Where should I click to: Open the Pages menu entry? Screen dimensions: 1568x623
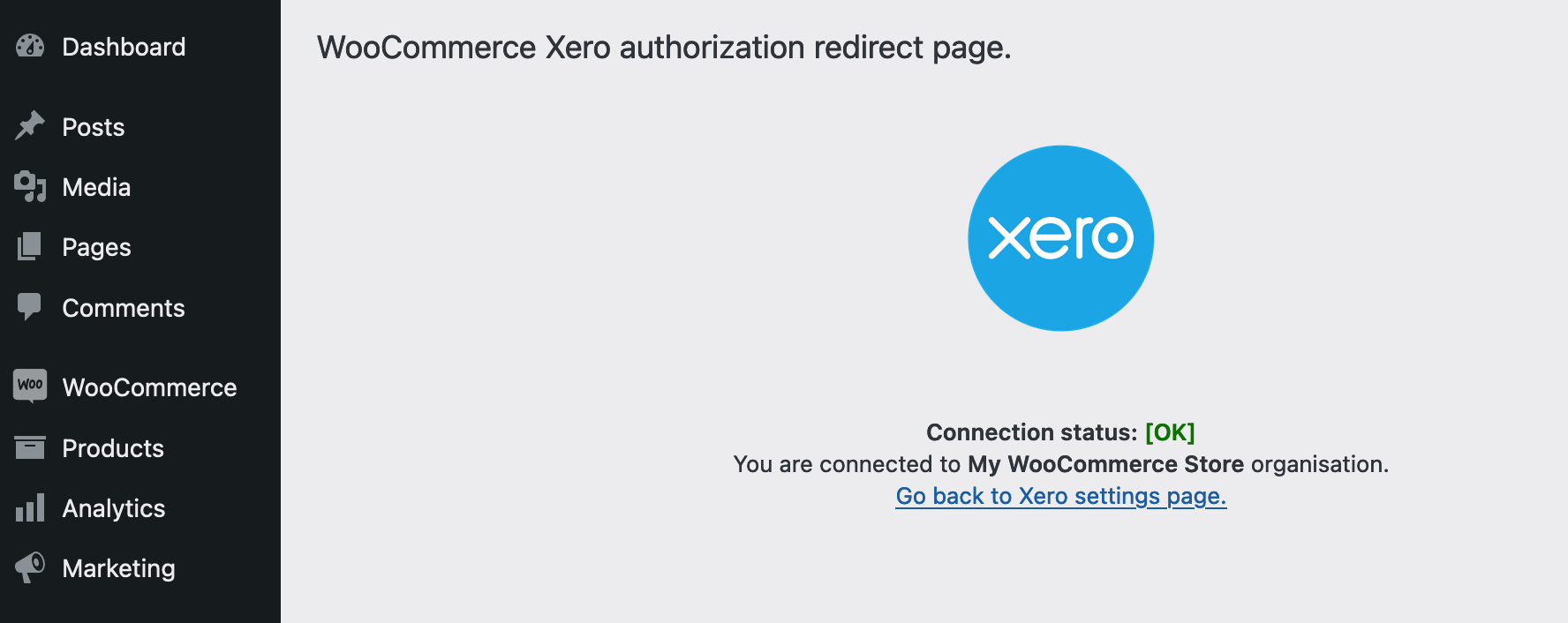click(x=95, y=247)
